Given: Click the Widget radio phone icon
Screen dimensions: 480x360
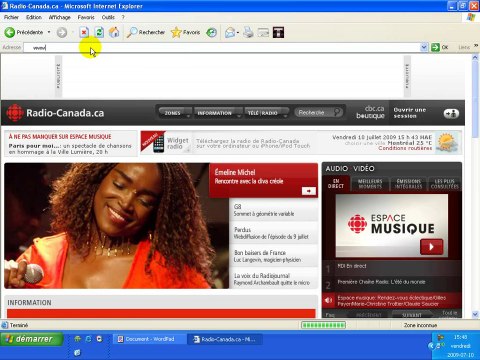Looking at the screenshot, I should click(159, 143).
